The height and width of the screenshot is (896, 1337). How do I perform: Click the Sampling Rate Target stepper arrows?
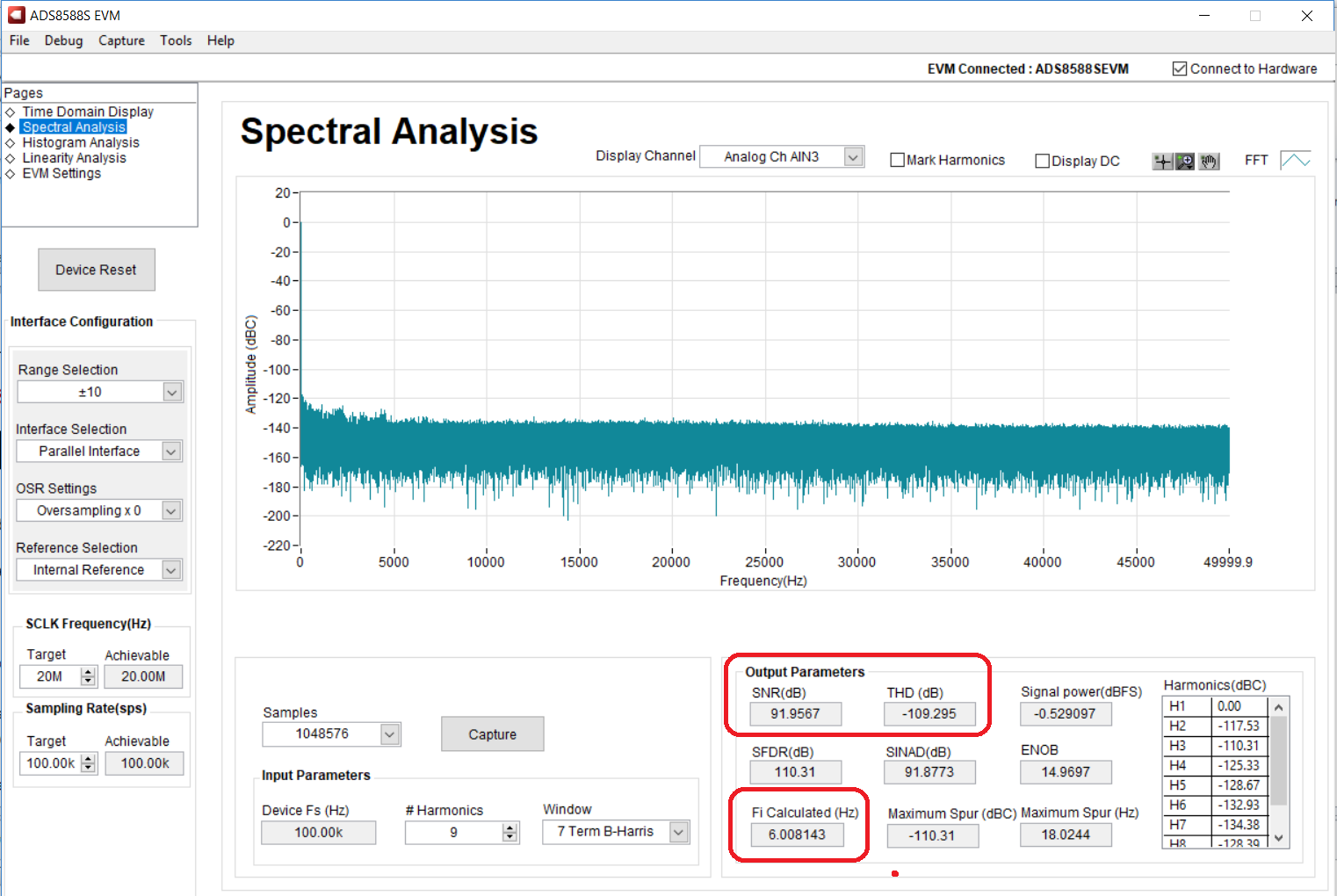[x=88, y=763]
